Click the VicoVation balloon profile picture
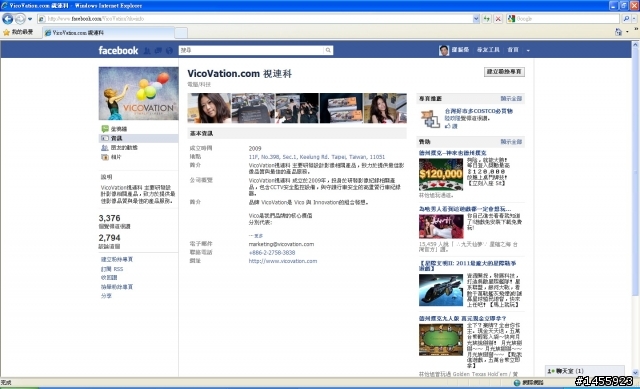The width and height of the screenshot is (640, 389). [x=138, y=93]
